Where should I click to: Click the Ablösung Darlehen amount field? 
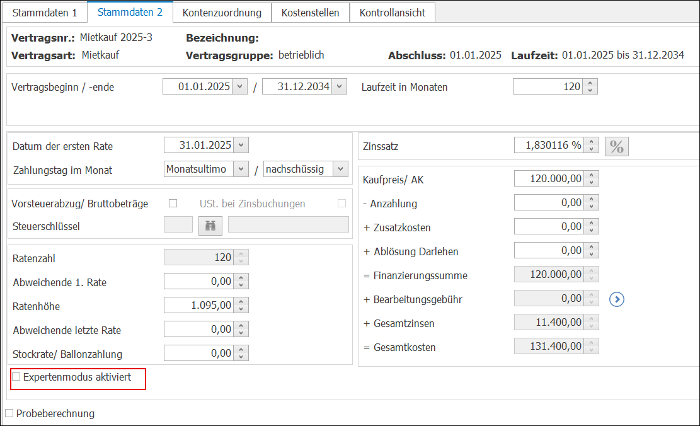(x=549, y=251)
